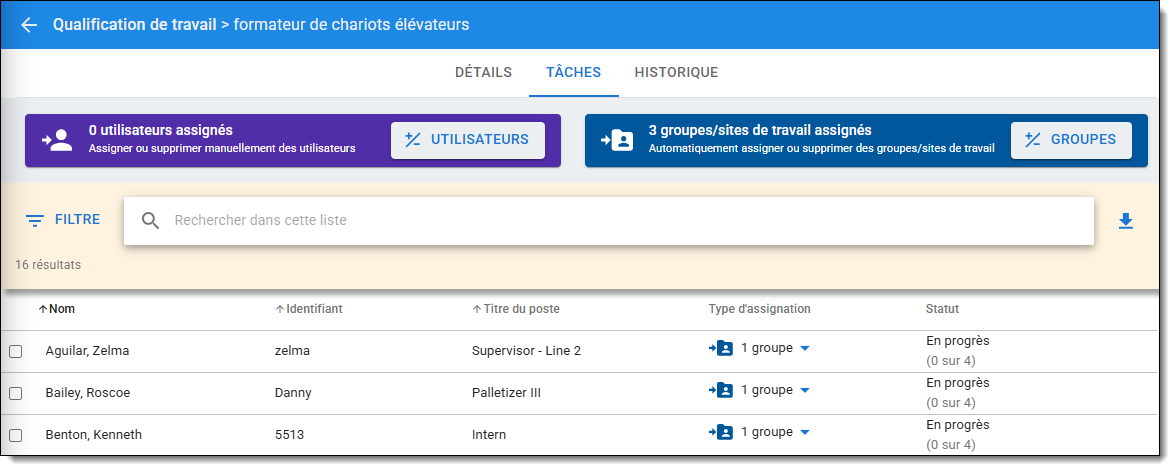Expand the 1 groupe dropdown for Aguilar
The height and width of the screenshot is (471, 1175).
805,348
